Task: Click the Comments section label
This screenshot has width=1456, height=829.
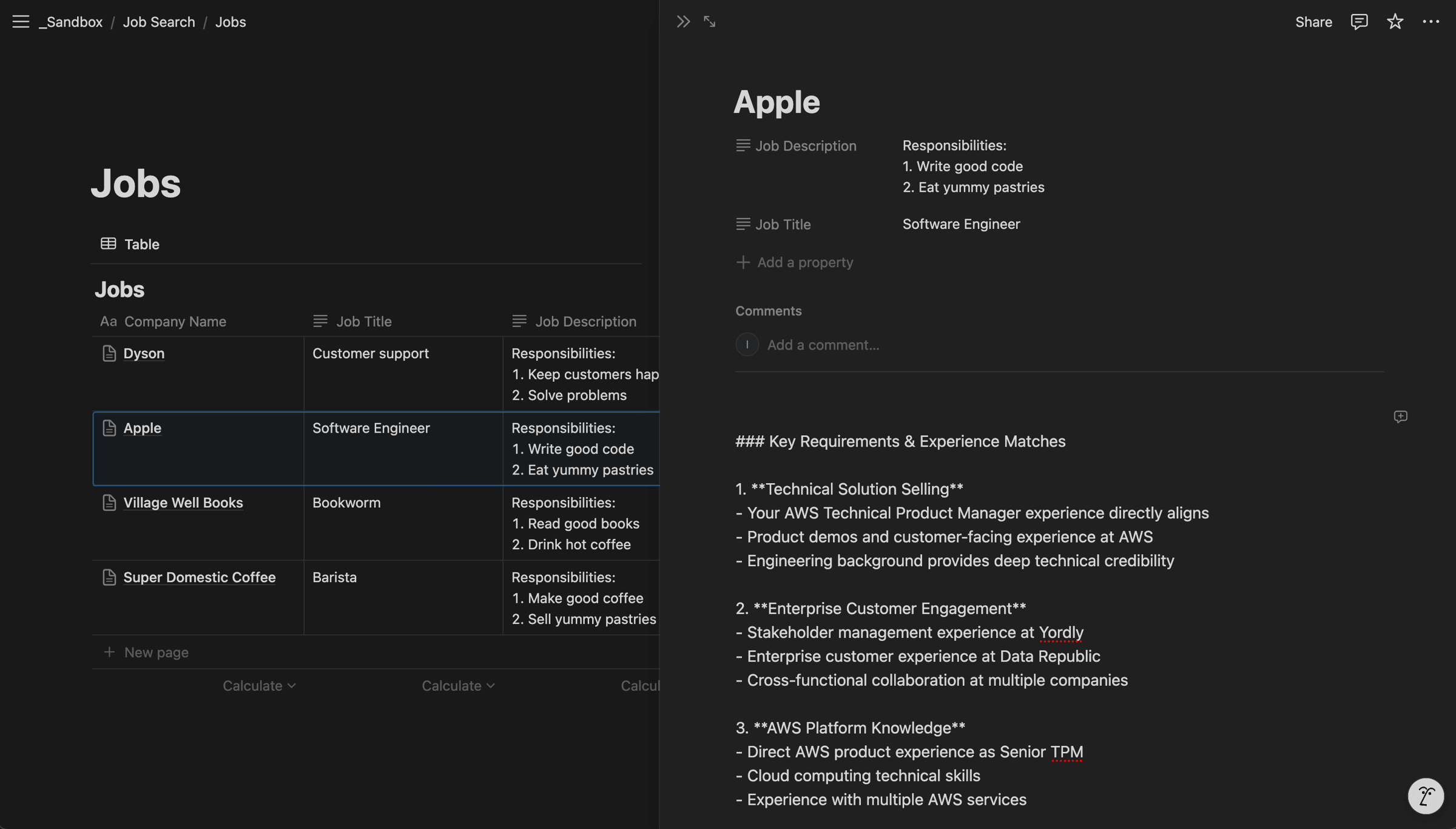Action: 769,311
